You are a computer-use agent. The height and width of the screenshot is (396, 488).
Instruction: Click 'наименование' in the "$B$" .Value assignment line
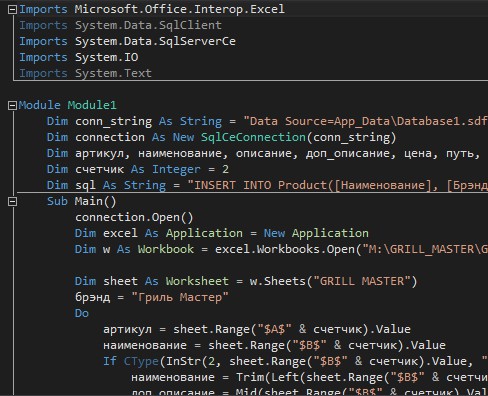pos(145,346)
